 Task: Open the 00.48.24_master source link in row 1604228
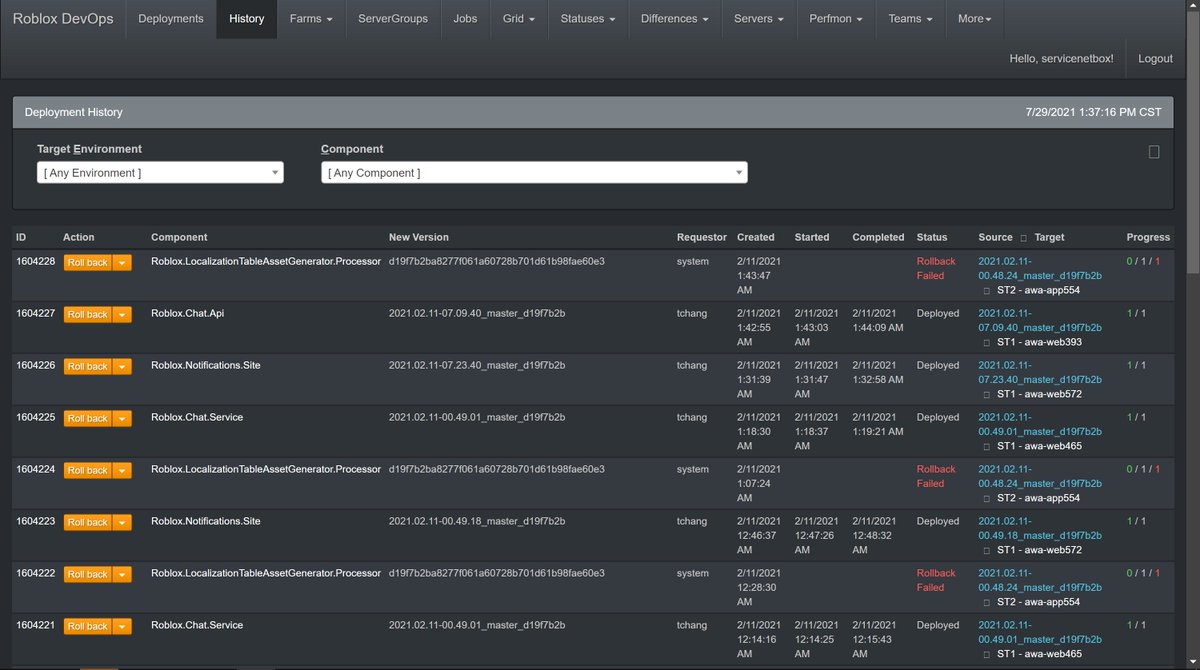click(1040, 268)
